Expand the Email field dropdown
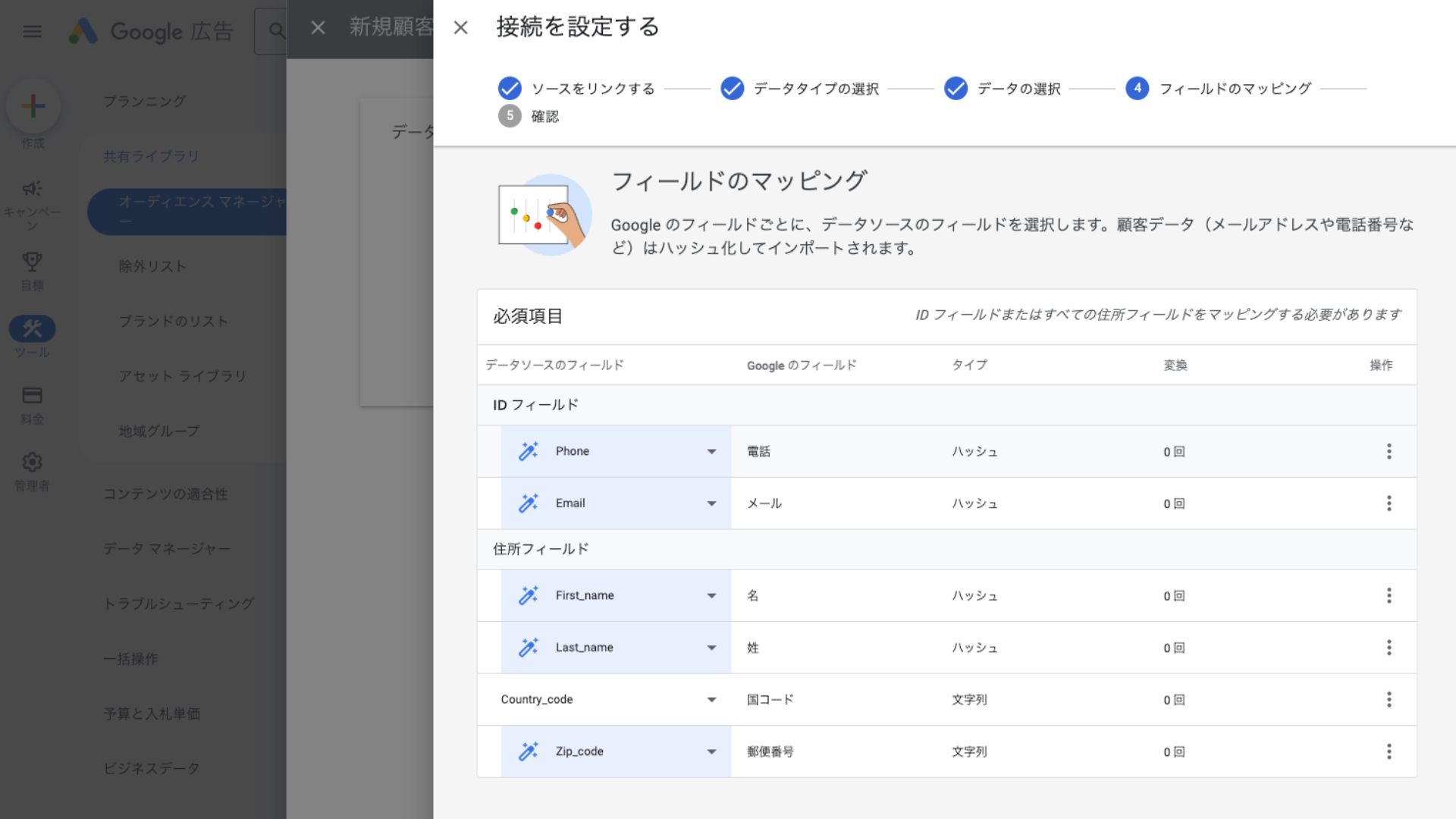The image size is (1456, 819). tap(711, 503)
